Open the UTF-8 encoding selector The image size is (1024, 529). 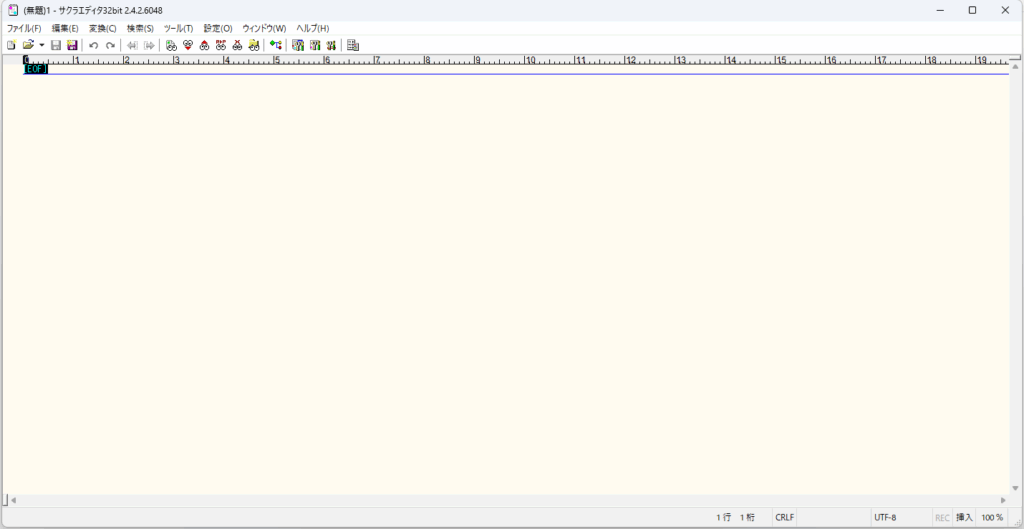point(885,517)
